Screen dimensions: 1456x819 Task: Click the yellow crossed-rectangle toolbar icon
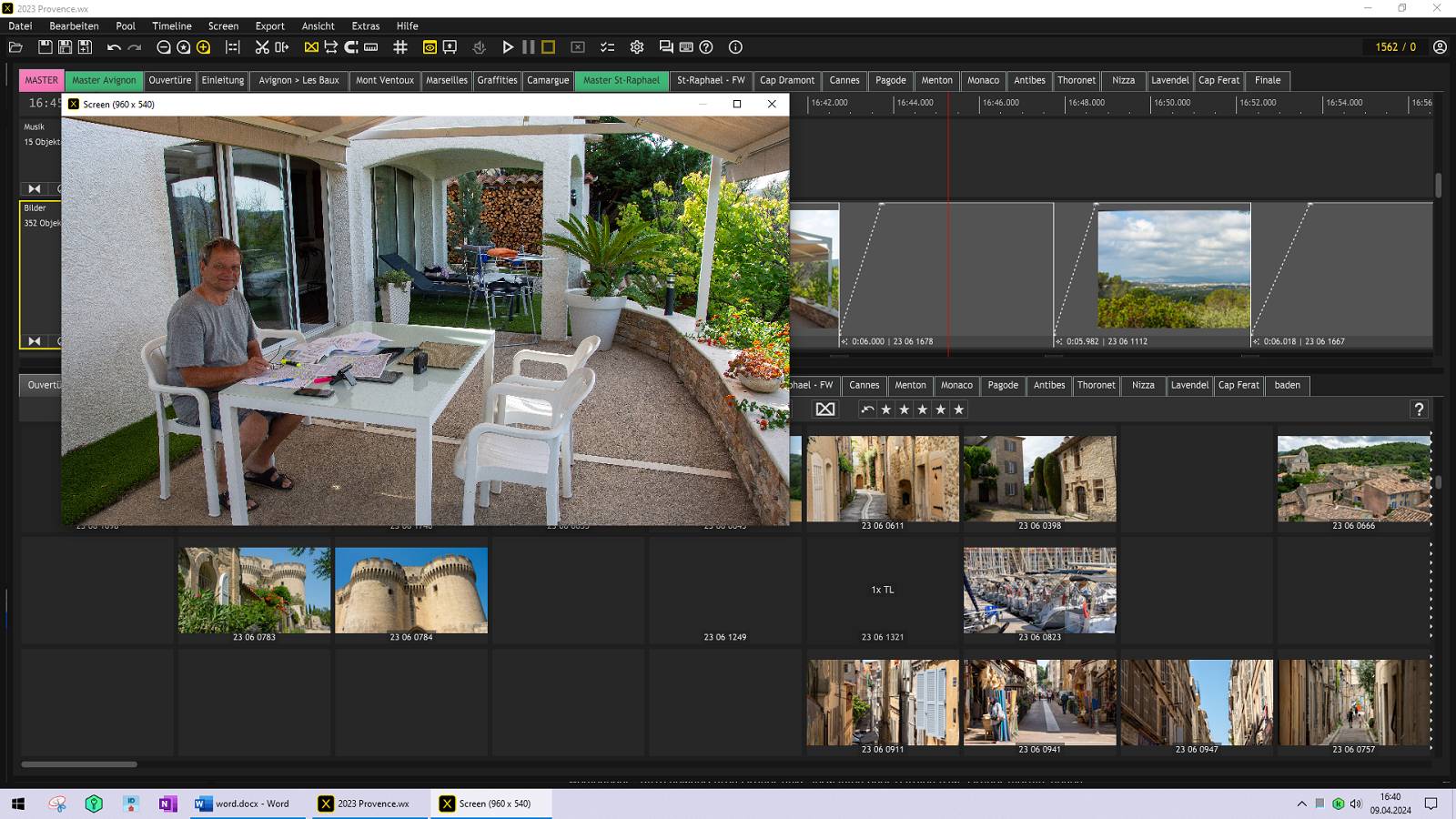311,47
